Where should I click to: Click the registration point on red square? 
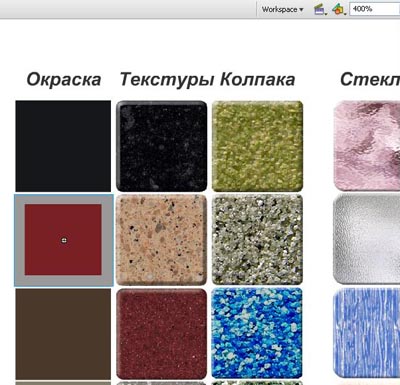(64, 240)
